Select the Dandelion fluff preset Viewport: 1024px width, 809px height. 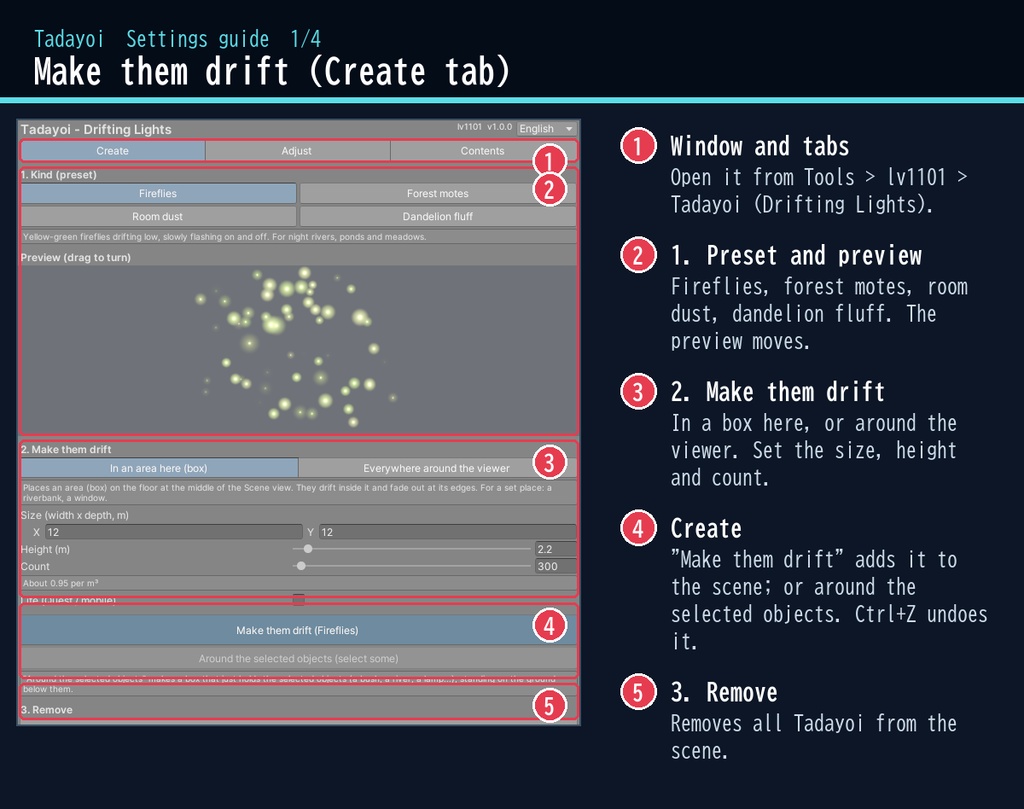(x=438, y=216)
